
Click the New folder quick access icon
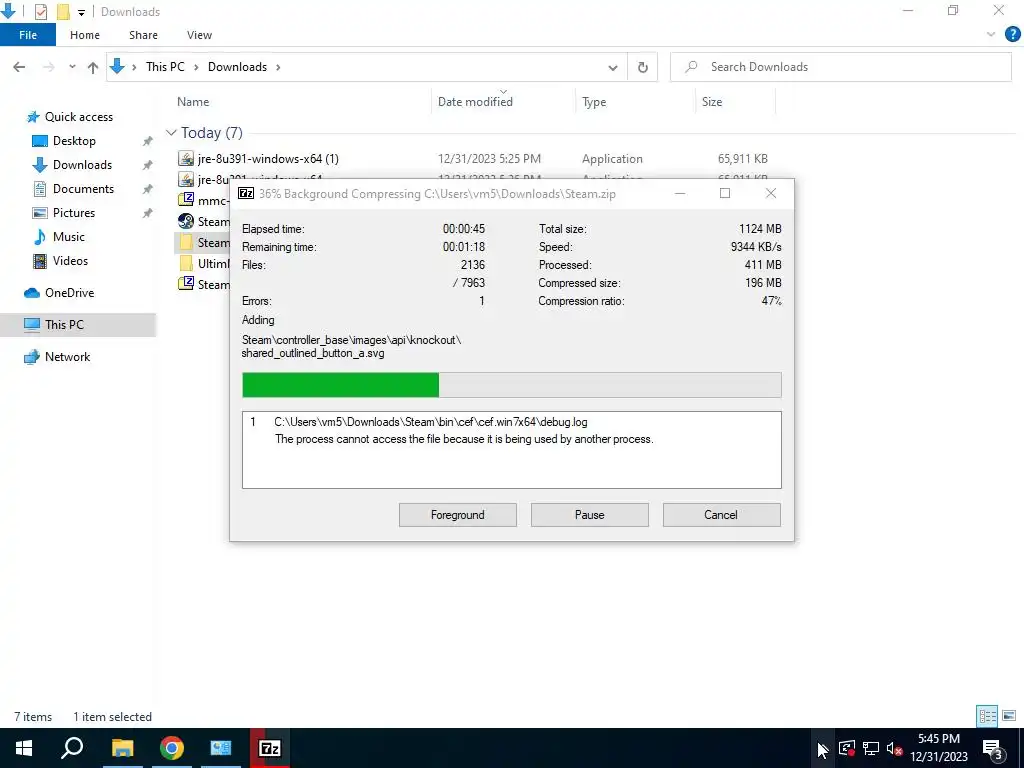click(x=63, y=12)
